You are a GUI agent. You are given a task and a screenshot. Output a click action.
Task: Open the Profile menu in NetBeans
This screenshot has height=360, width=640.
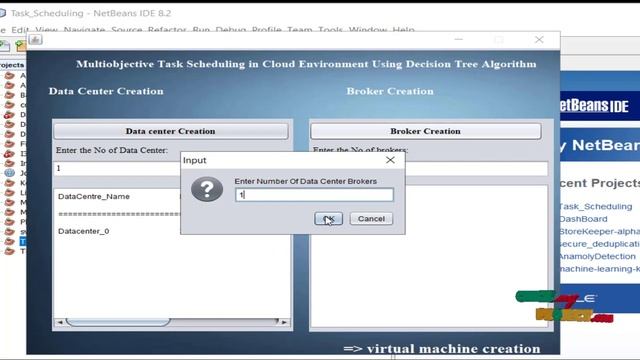click(267, 30)
